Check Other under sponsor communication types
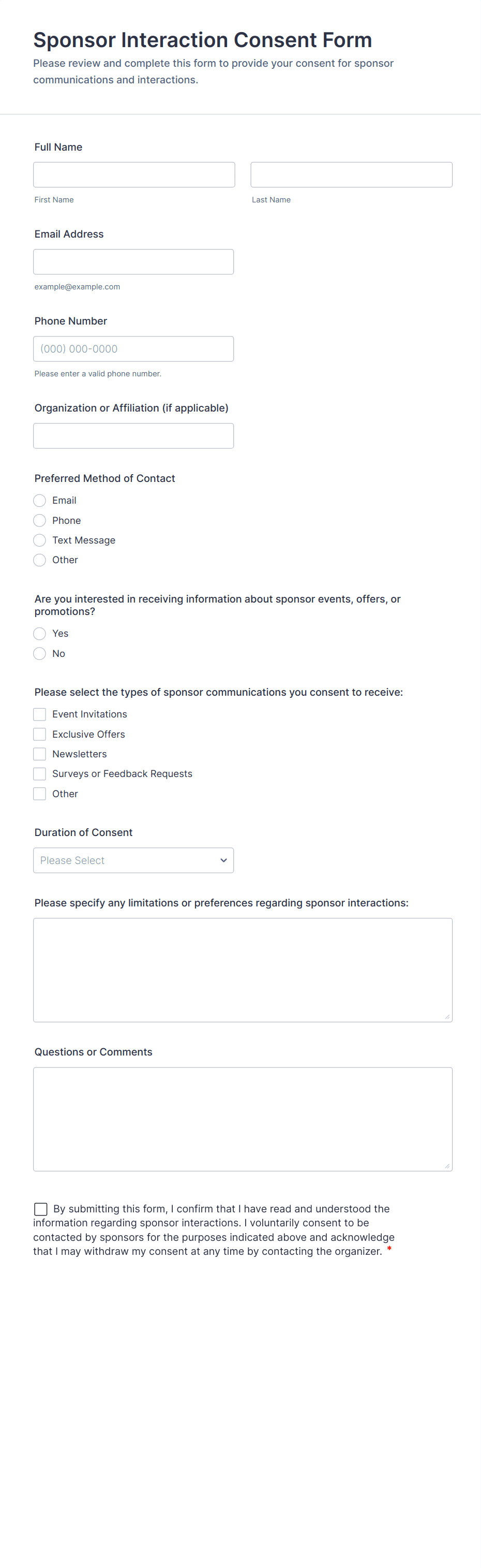 pos(39,794)
